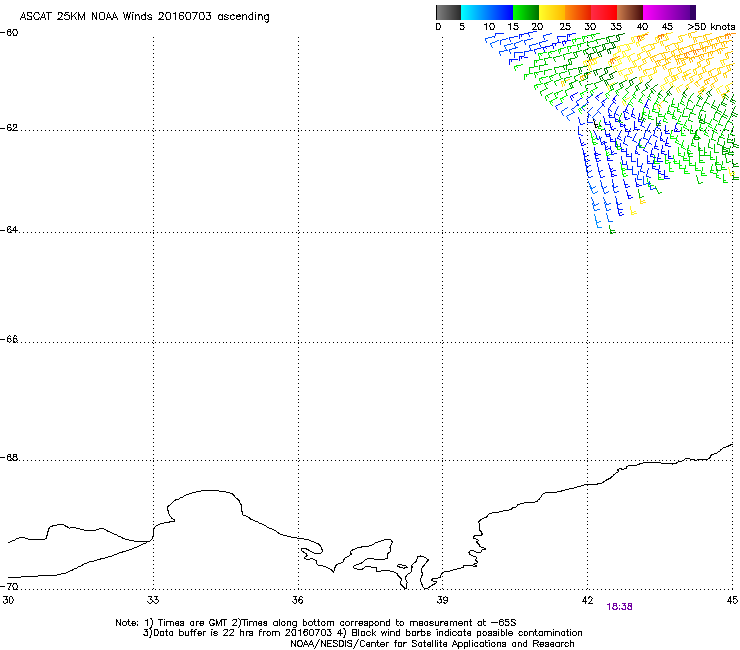Click the '-64' latitude axis label
Image resolution: width=740 pixels, height=650 pixels.
click(x=9, y=230)
